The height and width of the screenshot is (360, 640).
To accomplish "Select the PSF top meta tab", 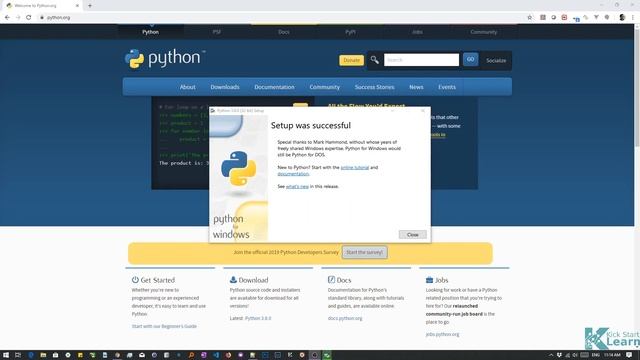I will pos(217,32).
